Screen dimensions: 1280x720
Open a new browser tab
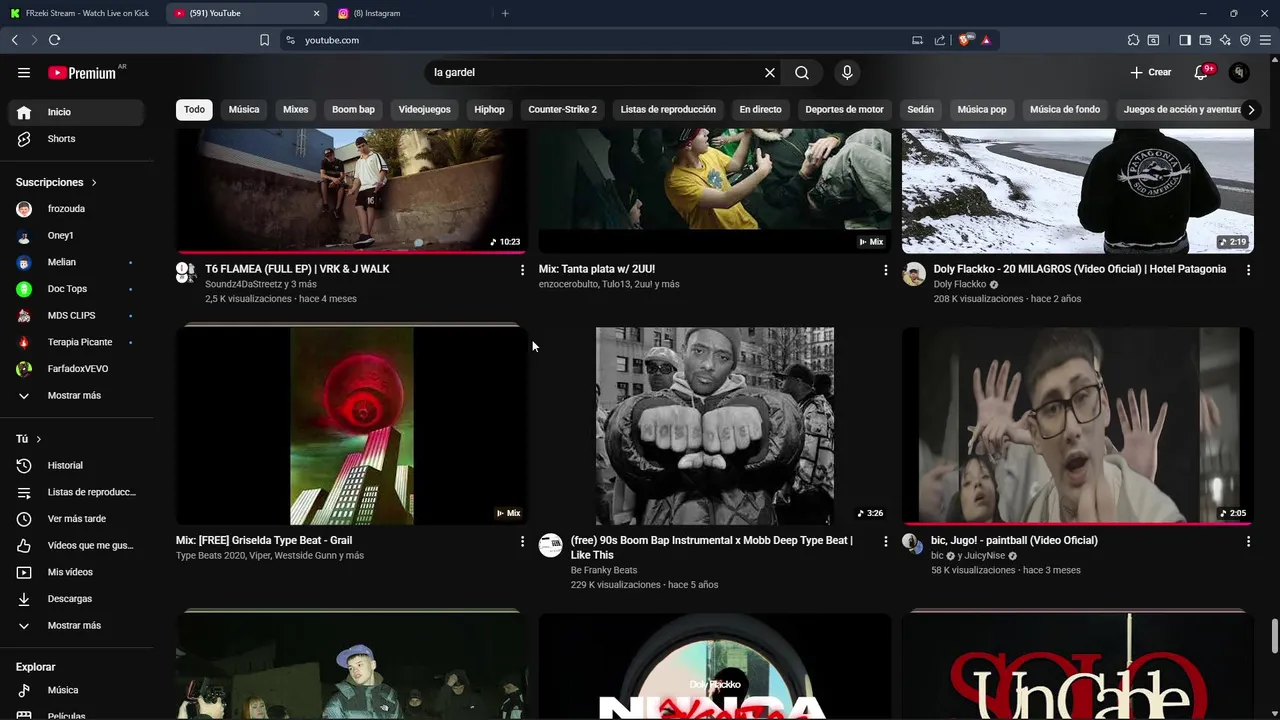505,13
